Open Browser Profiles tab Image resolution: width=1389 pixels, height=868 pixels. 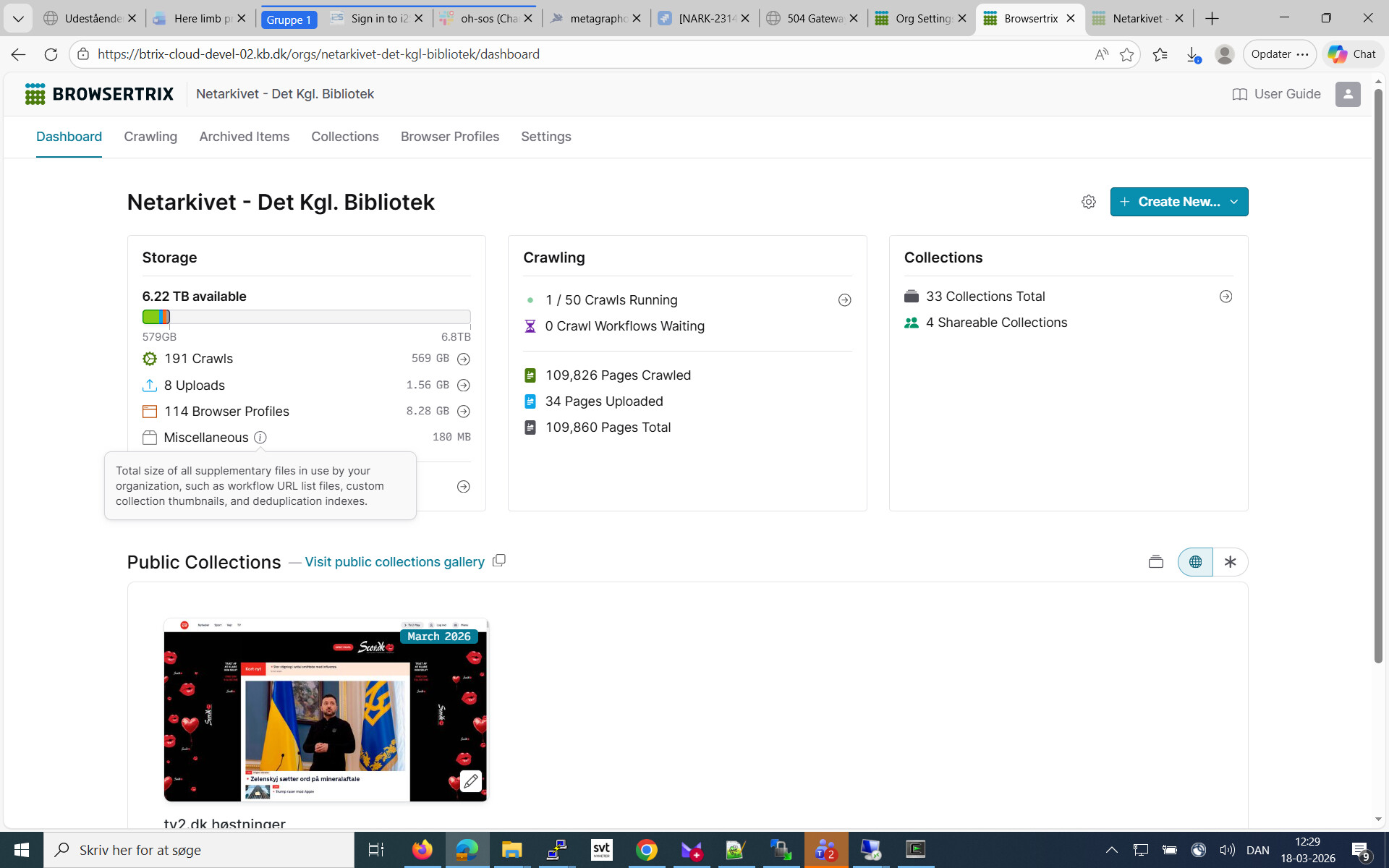pyautogui.click(x=449, y=137)
